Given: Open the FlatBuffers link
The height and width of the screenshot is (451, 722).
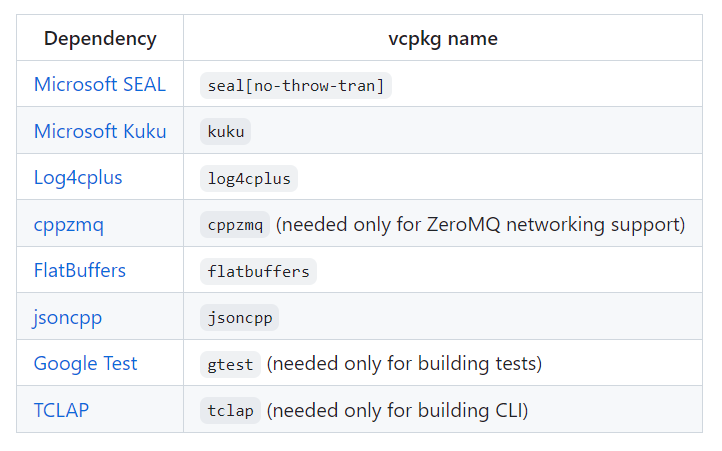Looking at the screenshot, I should (x=80, y=271).
